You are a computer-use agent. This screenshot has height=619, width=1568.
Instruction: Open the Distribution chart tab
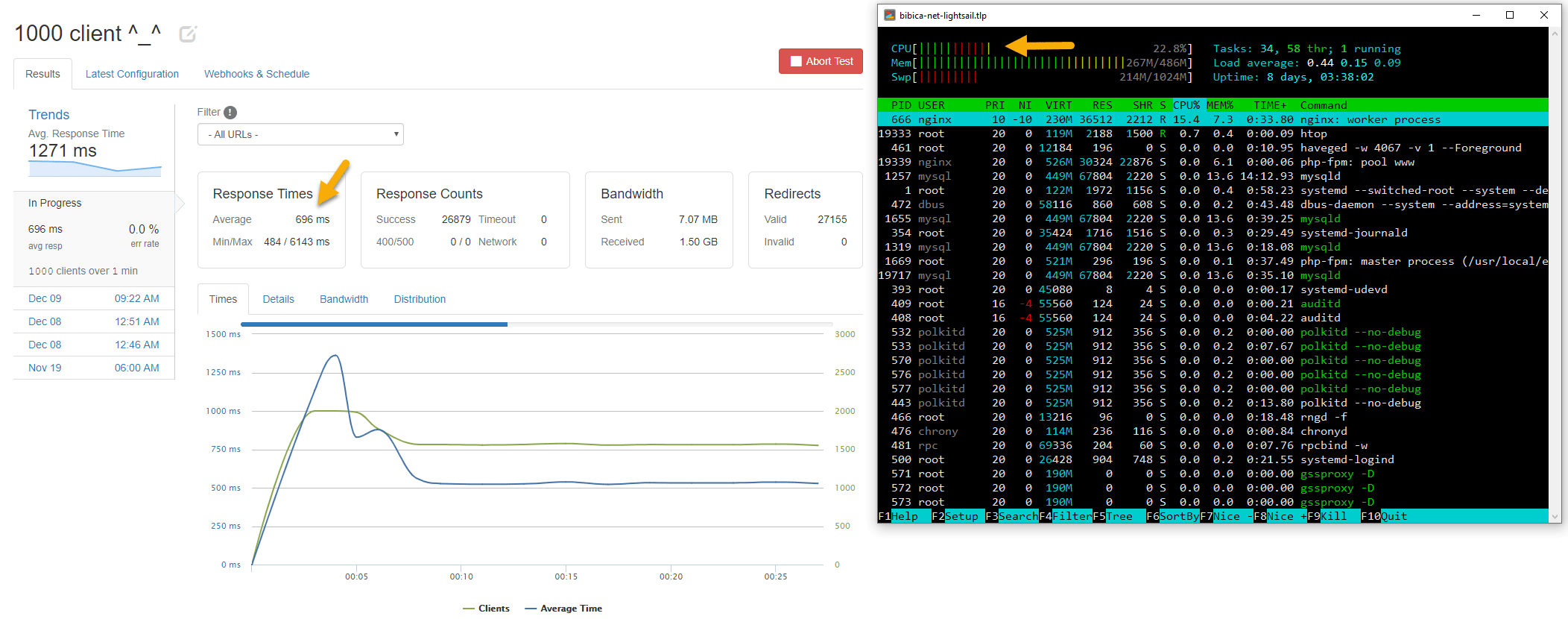[x=420, y=299]
